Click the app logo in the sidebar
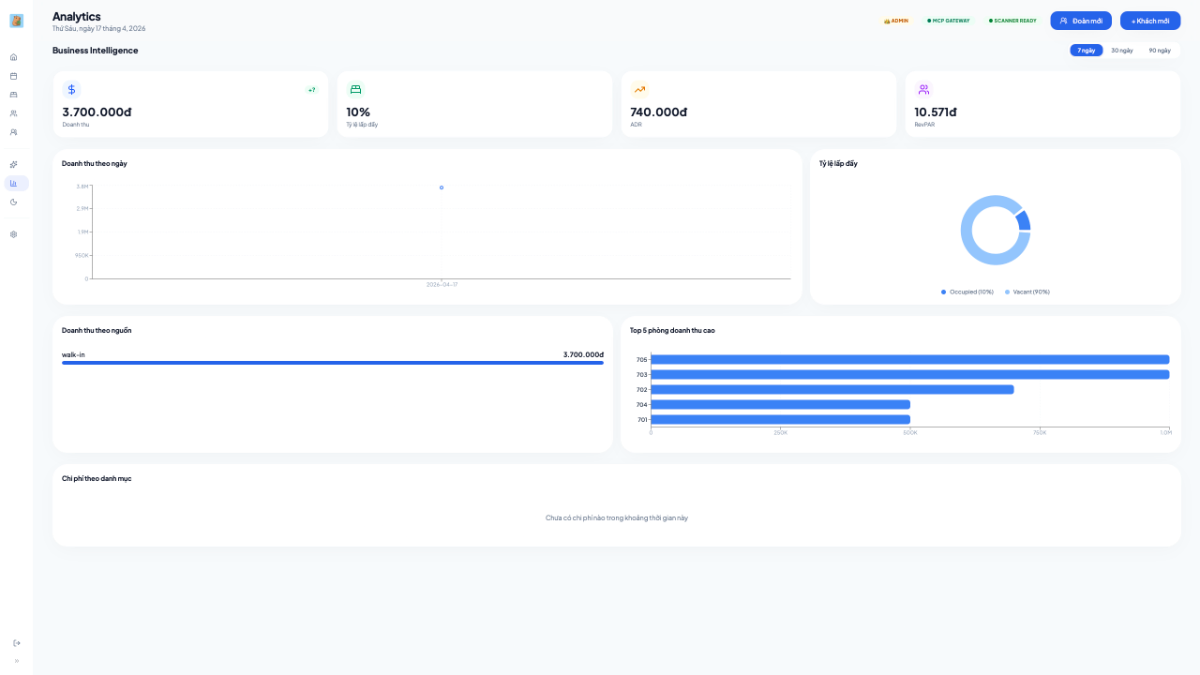This screenshot has height=675, width=1200. point(16,20)
